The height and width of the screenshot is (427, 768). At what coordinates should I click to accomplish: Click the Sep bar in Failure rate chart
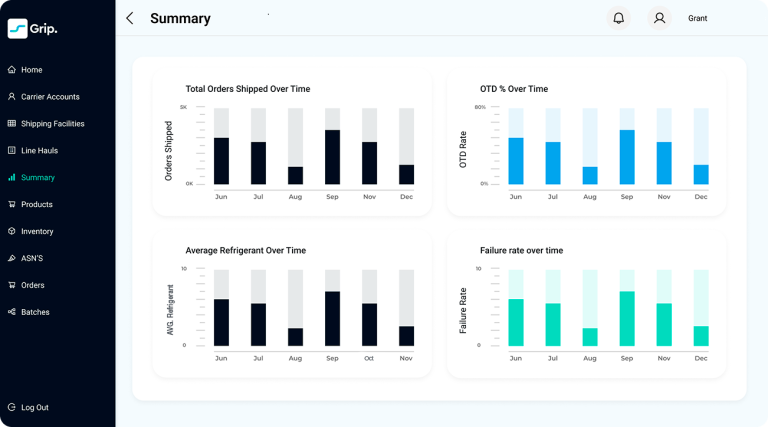(627, 318)
